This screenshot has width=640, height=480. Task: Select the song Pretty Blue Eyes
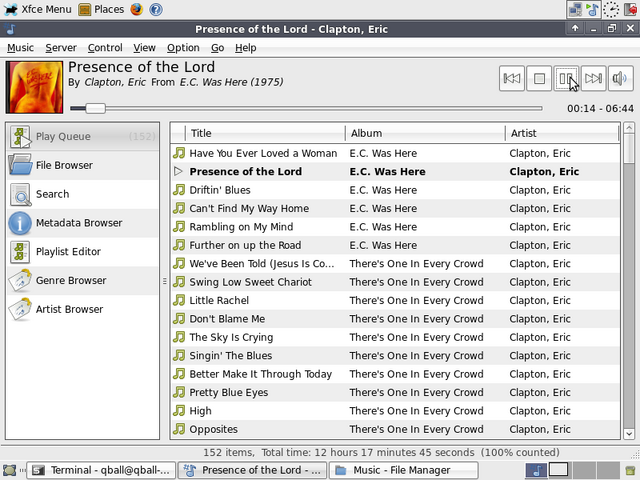[x=395, y=392]
